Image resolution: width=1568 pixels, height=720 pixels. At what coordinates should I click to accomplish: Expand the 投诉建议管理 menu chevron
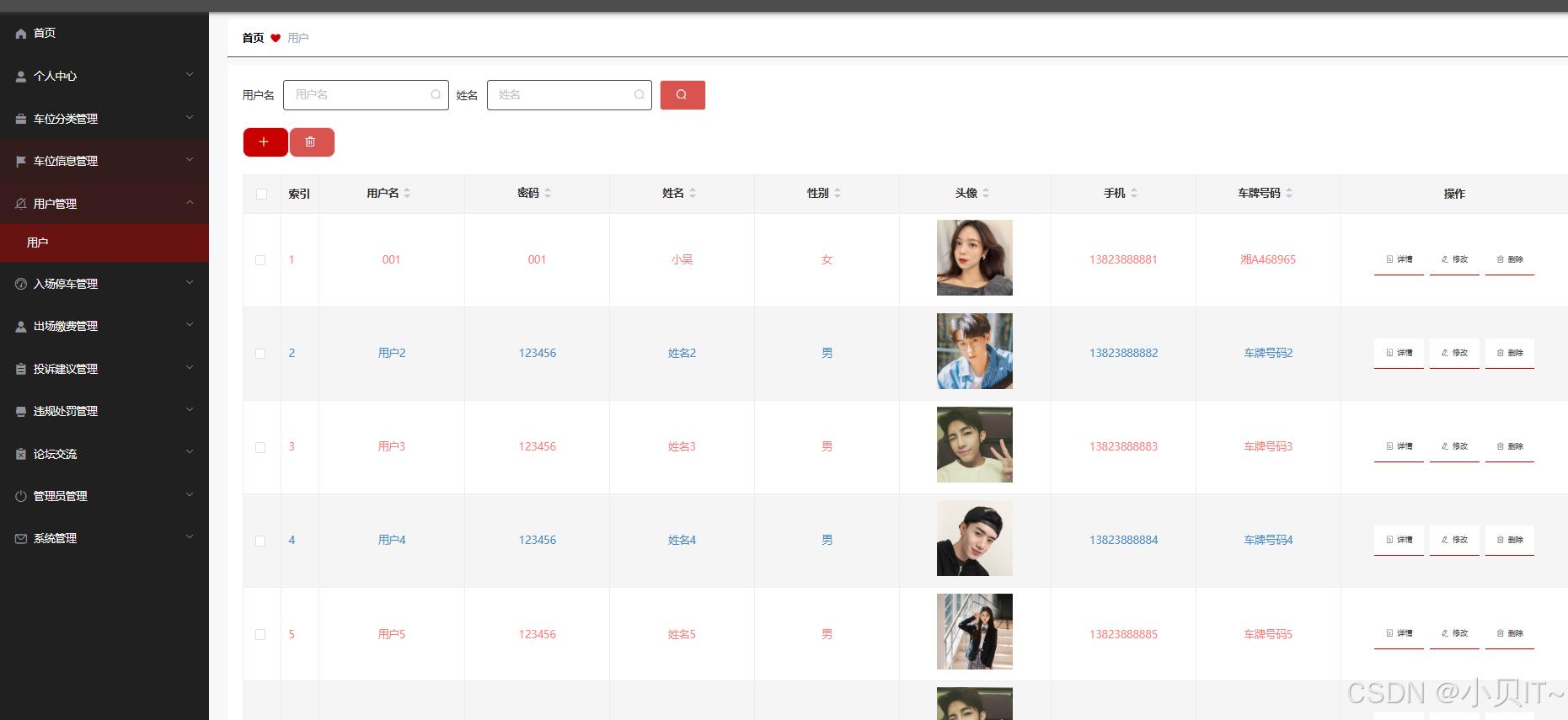point(190,367)
